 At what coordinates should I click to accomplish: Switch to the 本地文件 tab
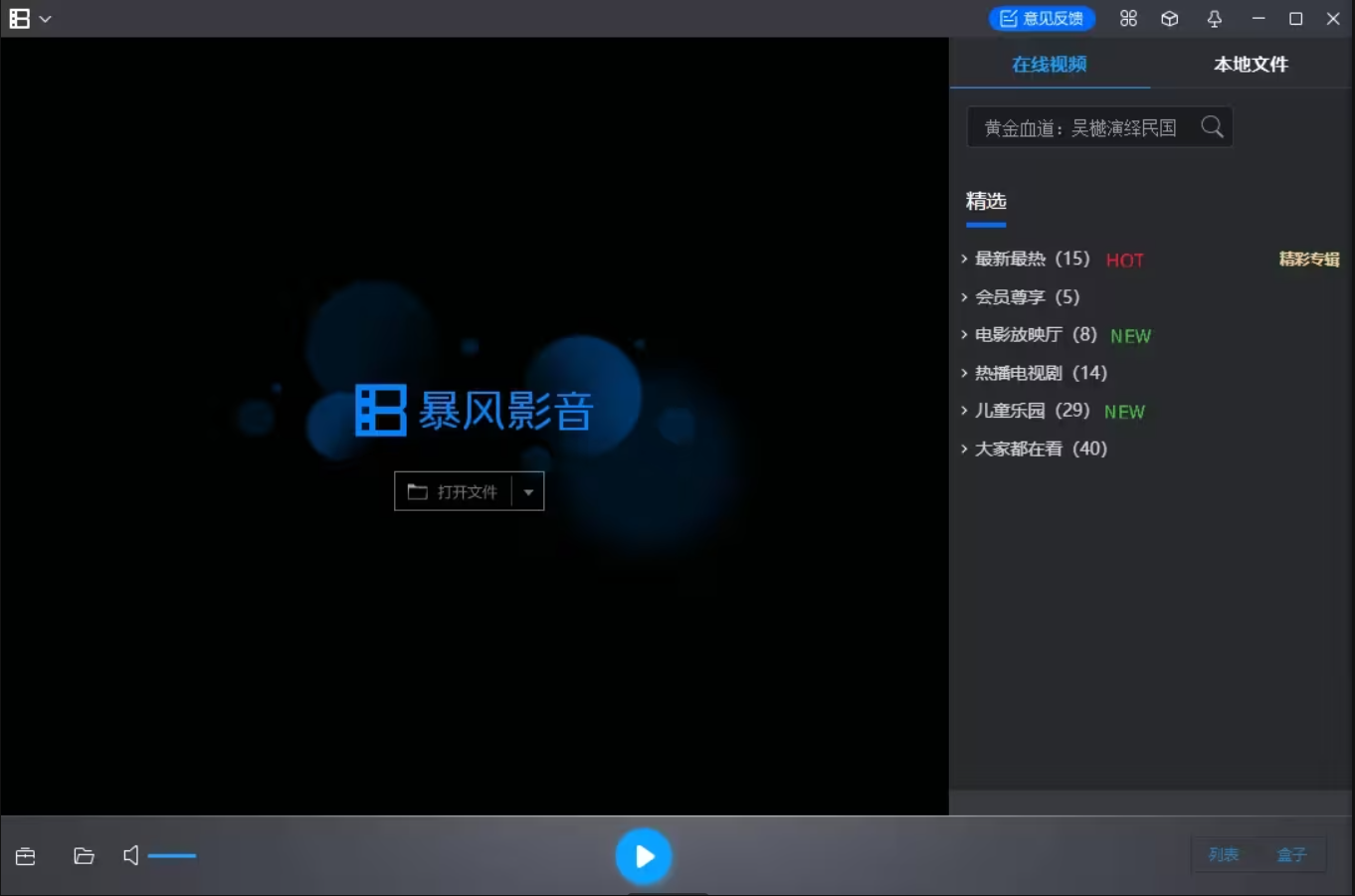click(x=1251, y=64)
